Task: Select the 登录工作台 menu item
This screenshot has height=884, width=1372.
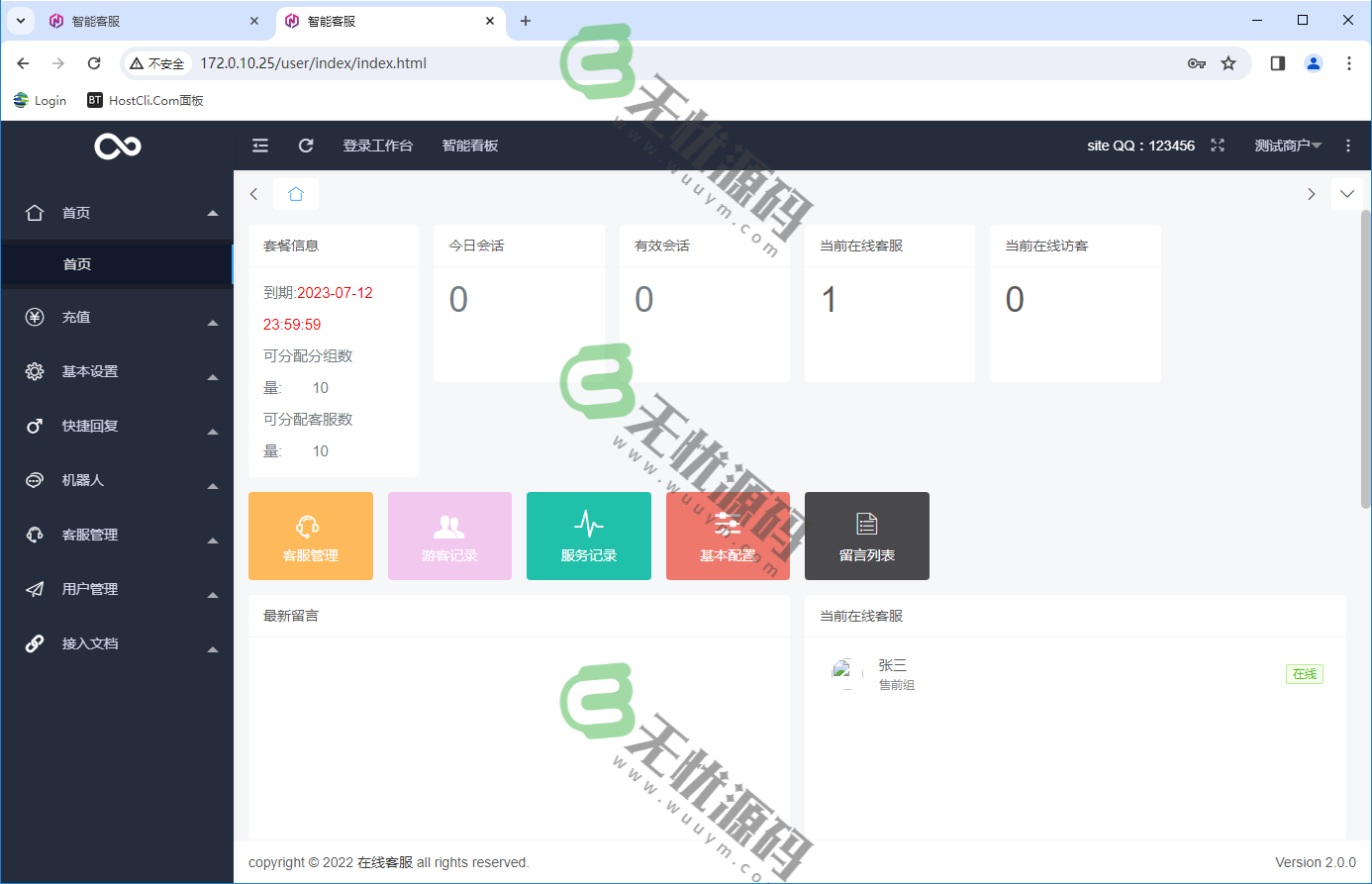Action: click(x=379, y=145)
